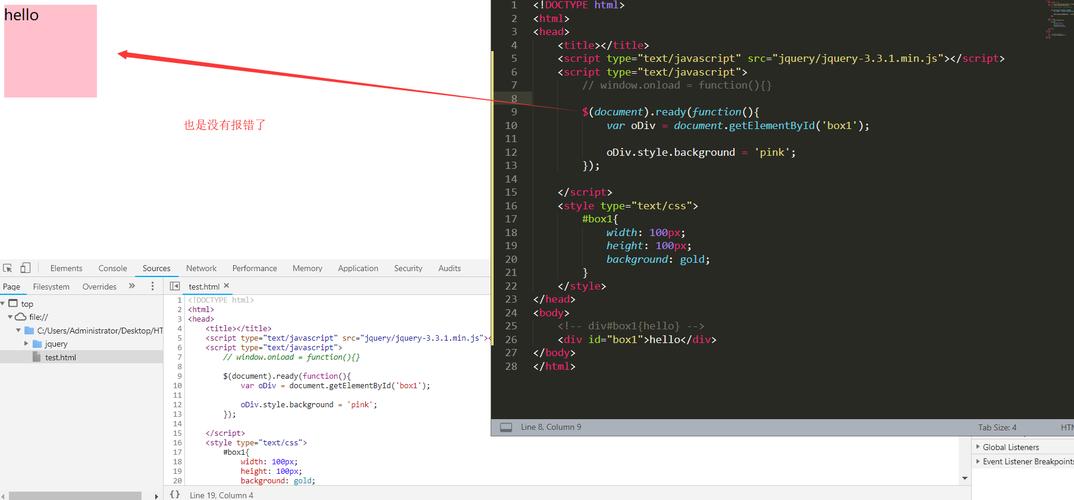The height and width of the screenshot is (500, 1074).
Task: Click the pretty print braces icon
Action: coord(175,494)
